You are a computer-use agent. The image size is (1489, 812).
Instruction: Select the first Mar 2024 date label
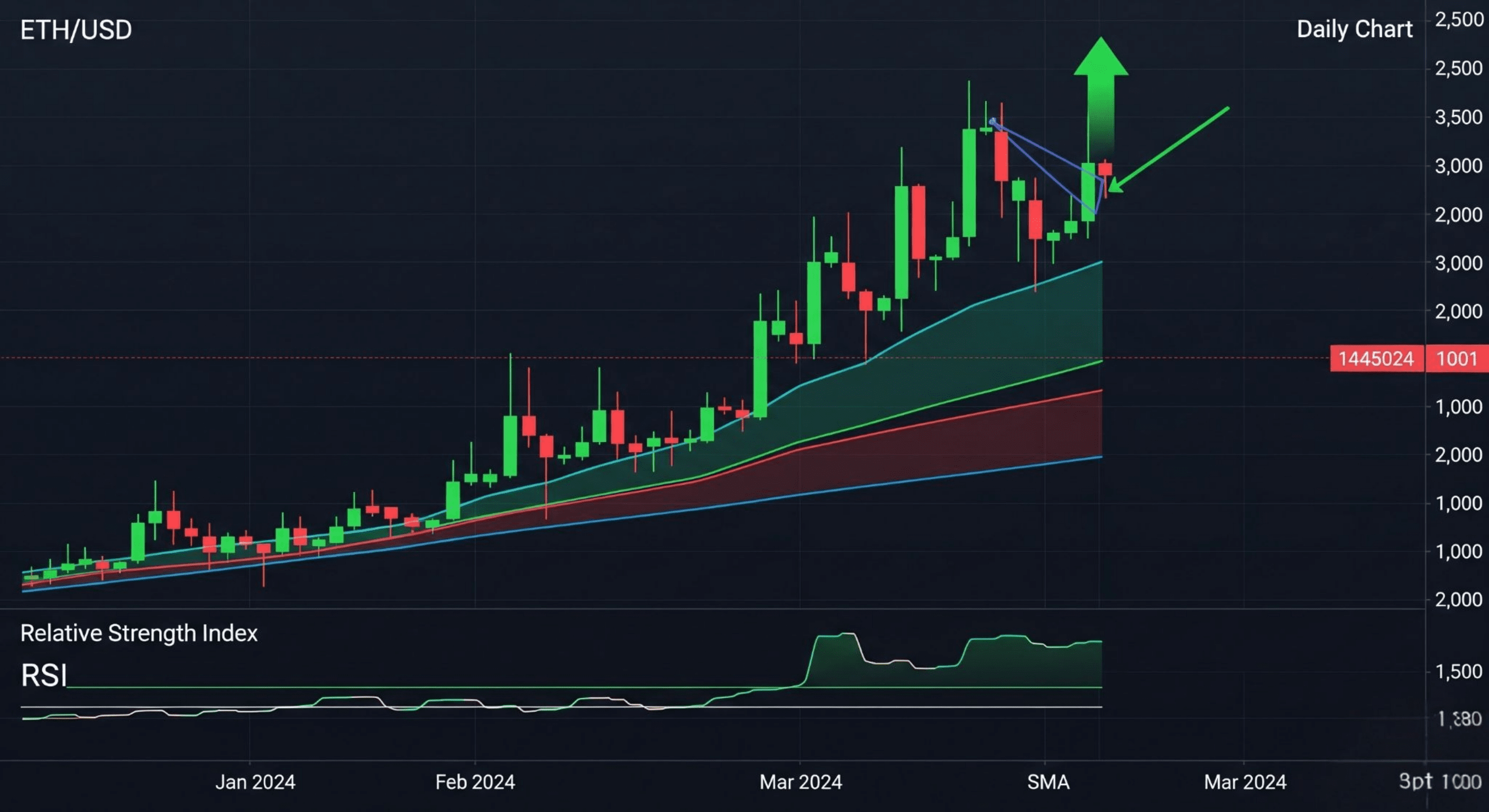pyautogui.click(x=800, y=782)
